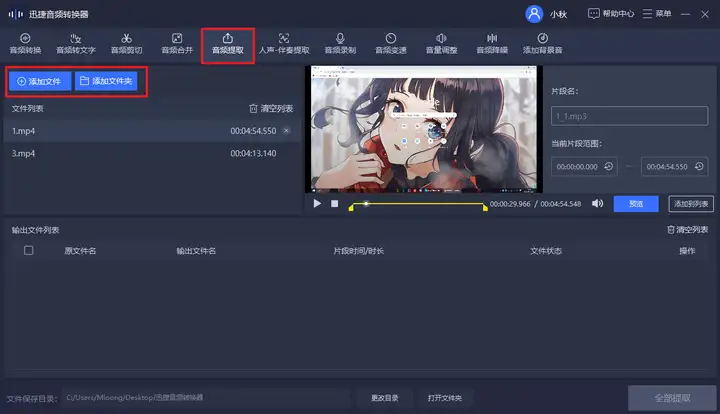Open the user profile avatar 小秋
Viewport: 720px width, 414px height.
tap(534, 14)
